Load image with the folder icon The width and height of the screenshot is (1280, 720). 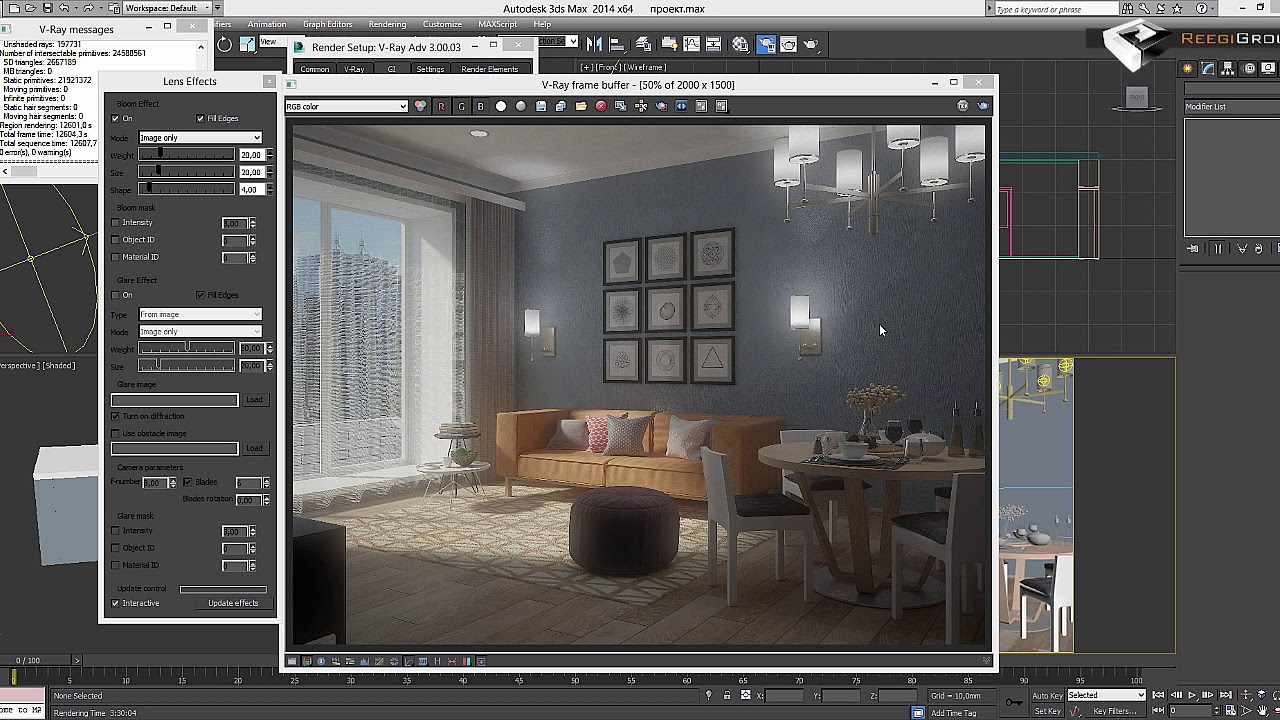coord(581,106)
